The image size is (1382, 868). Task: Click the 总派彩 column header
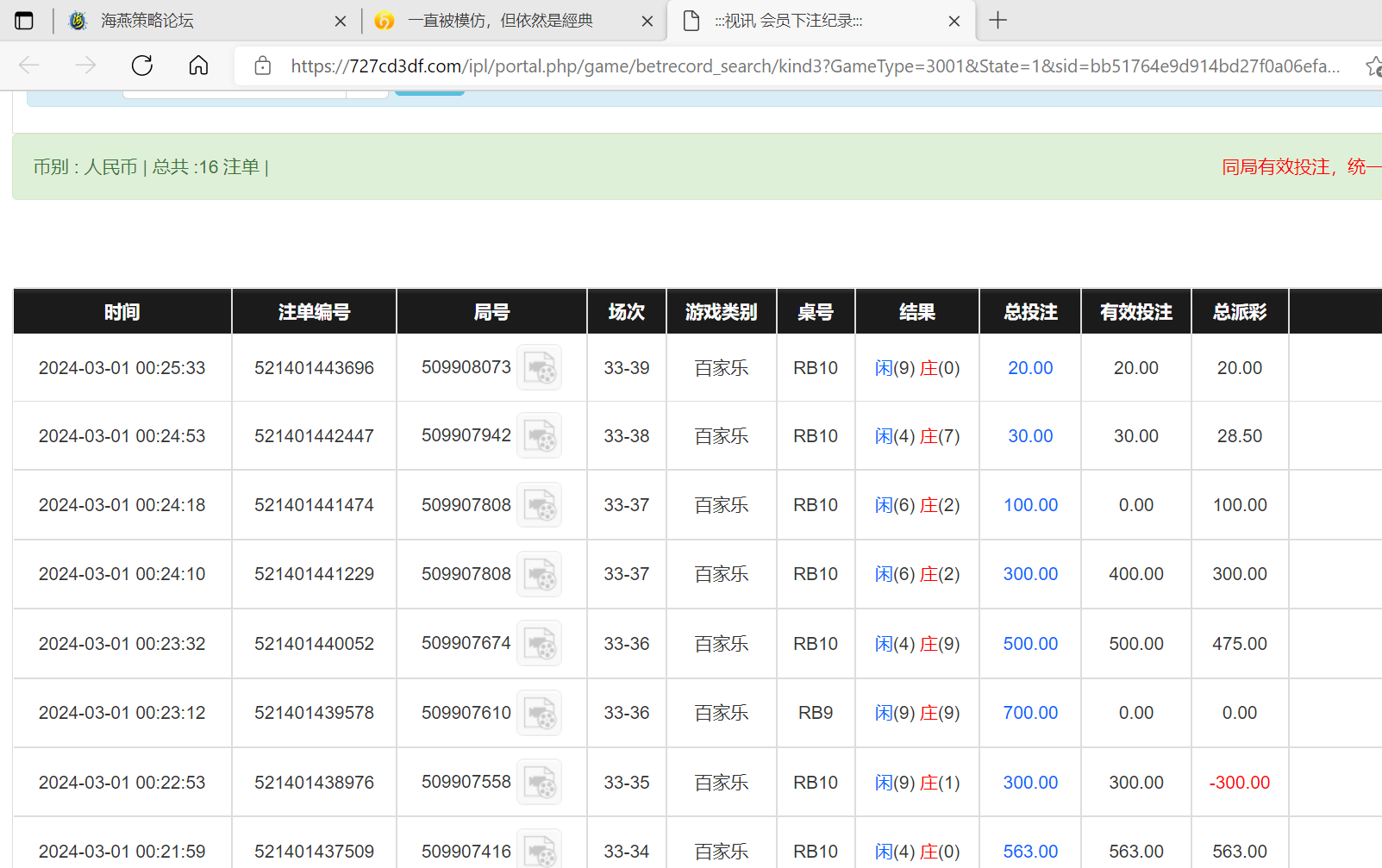[1240, 312]
